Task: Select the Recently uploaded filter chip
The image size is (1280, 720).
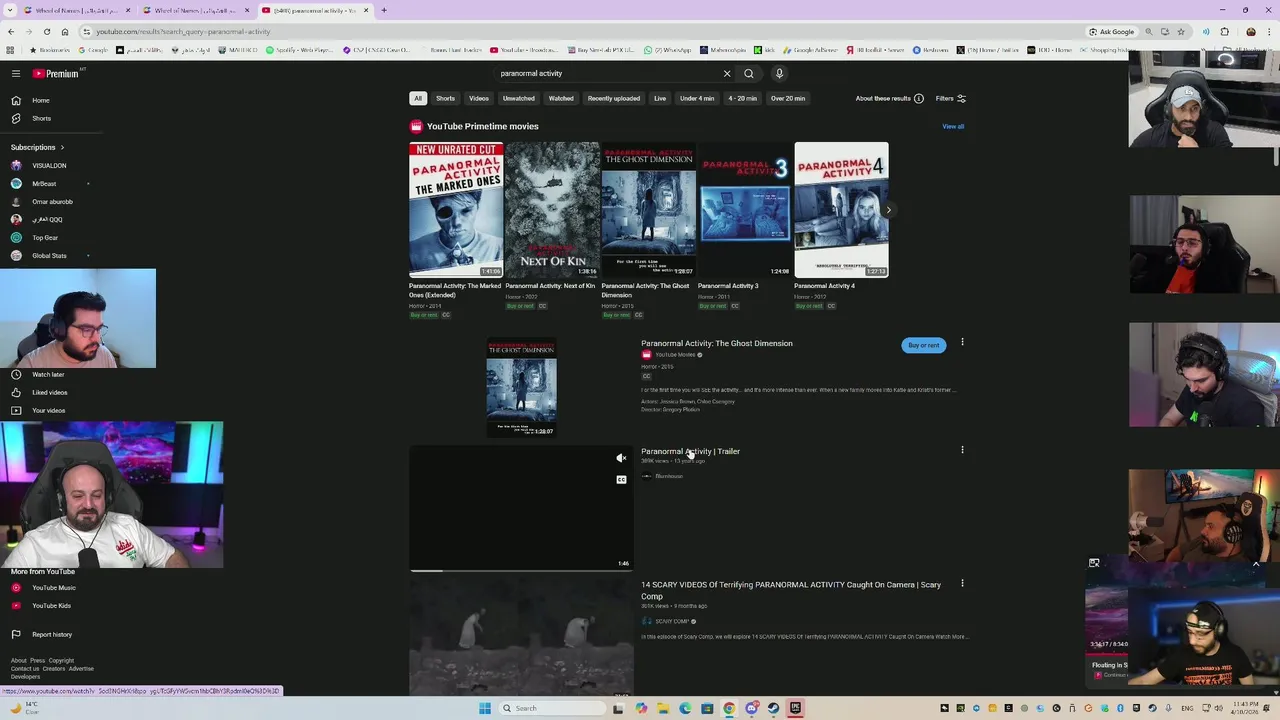Action: pos(613,98)
